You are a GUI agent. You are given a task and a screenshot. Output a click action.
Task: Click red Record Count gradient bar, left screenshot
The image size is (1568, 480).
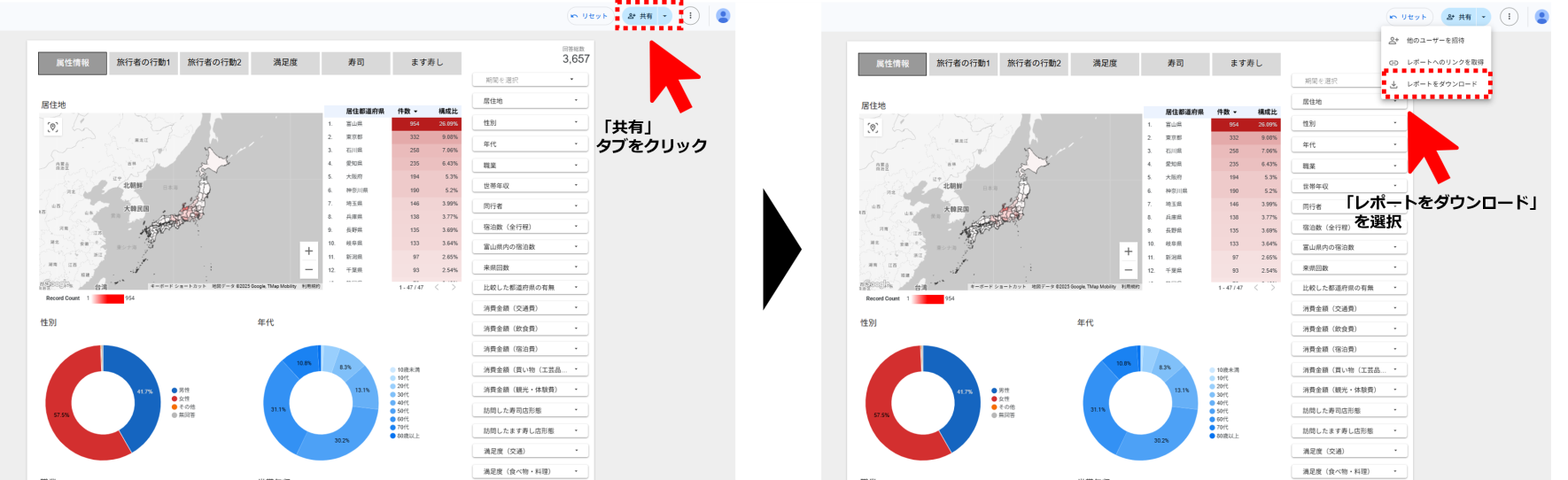click(107, 298)
